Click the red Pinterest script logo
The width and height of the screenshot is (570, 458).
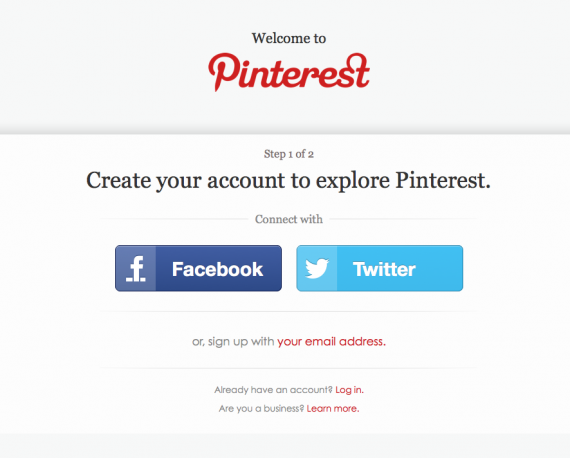(x=289, y=72)
